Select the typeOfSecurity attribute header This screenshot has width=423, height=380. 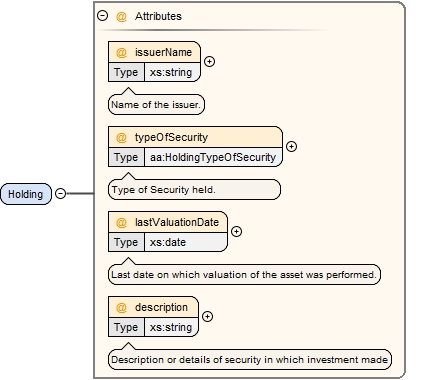point(196,137)
